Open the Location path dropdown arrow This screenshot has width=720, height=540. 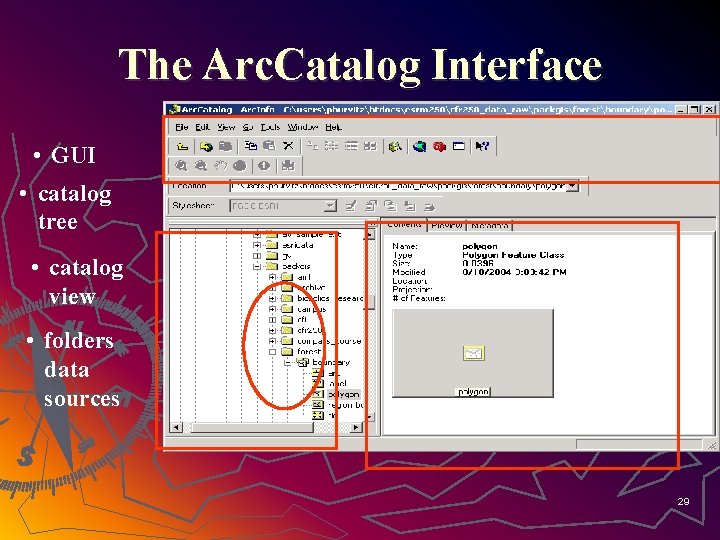(x=573, y=186)
